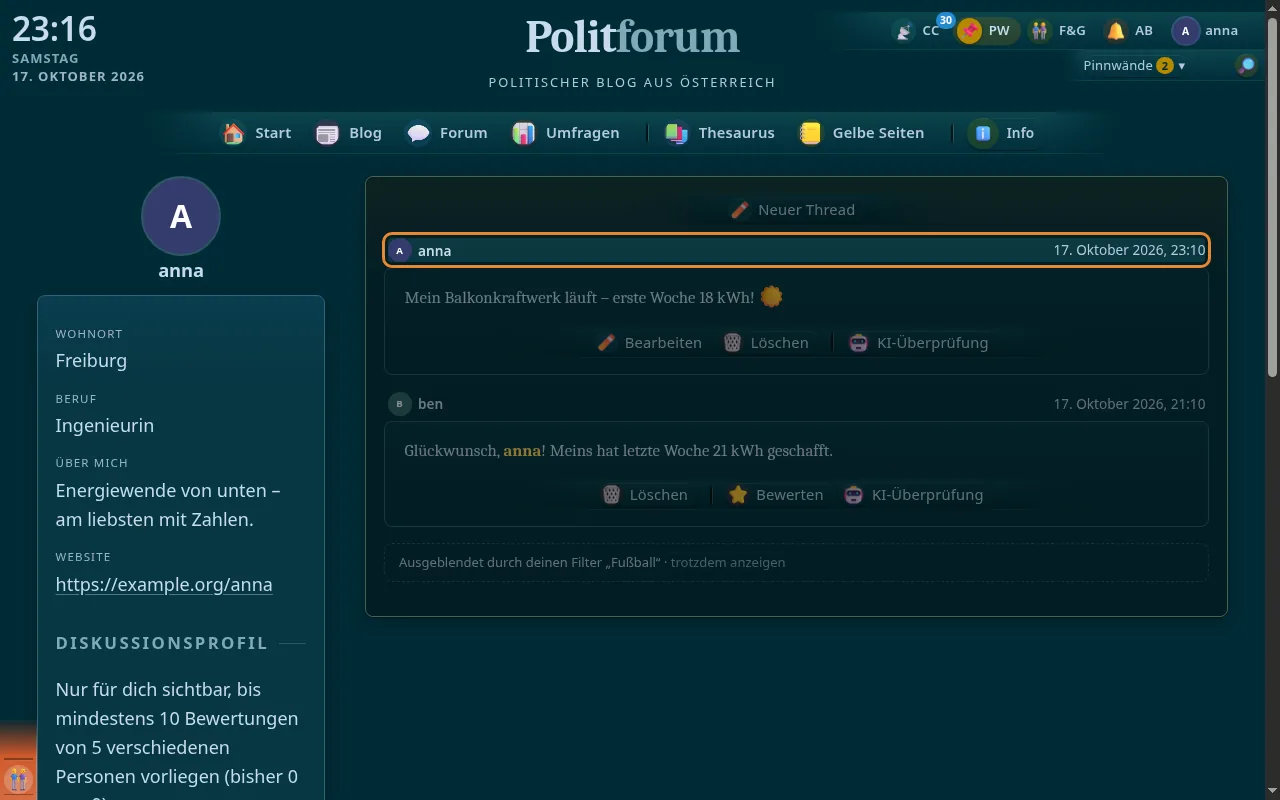Click the magnifying glass search icon
This screenshot has width=1280, height=800.
(1246, 66)
